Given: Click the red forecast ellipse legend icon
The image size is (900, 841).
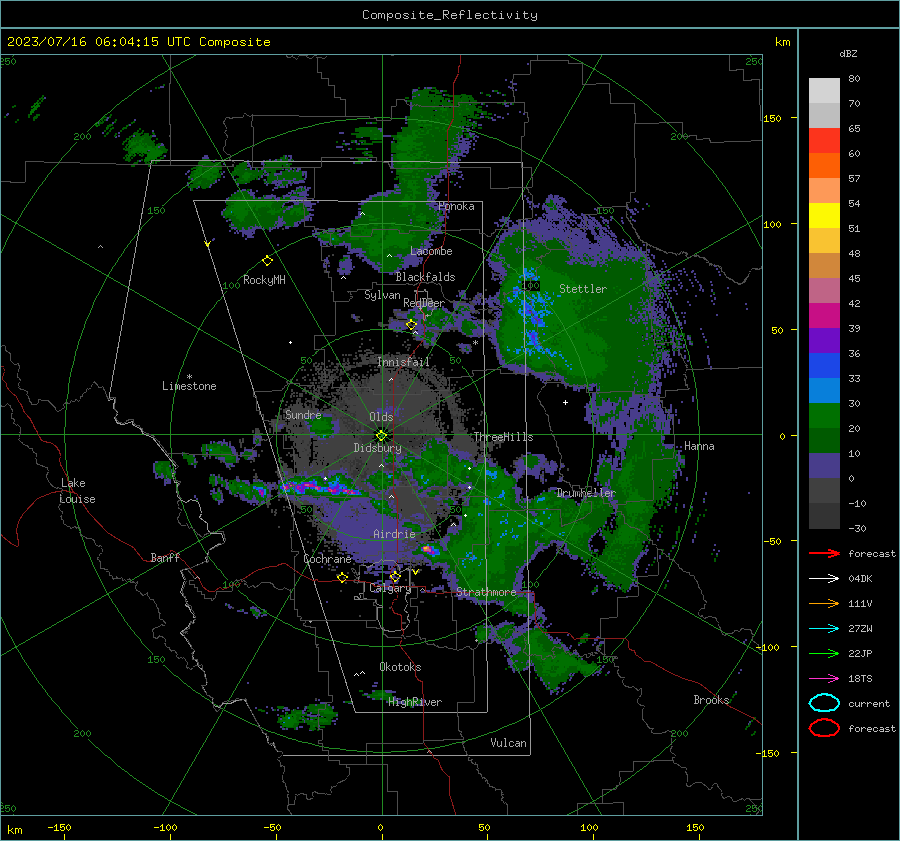Looking at the screenshot, I should point(824,728).
